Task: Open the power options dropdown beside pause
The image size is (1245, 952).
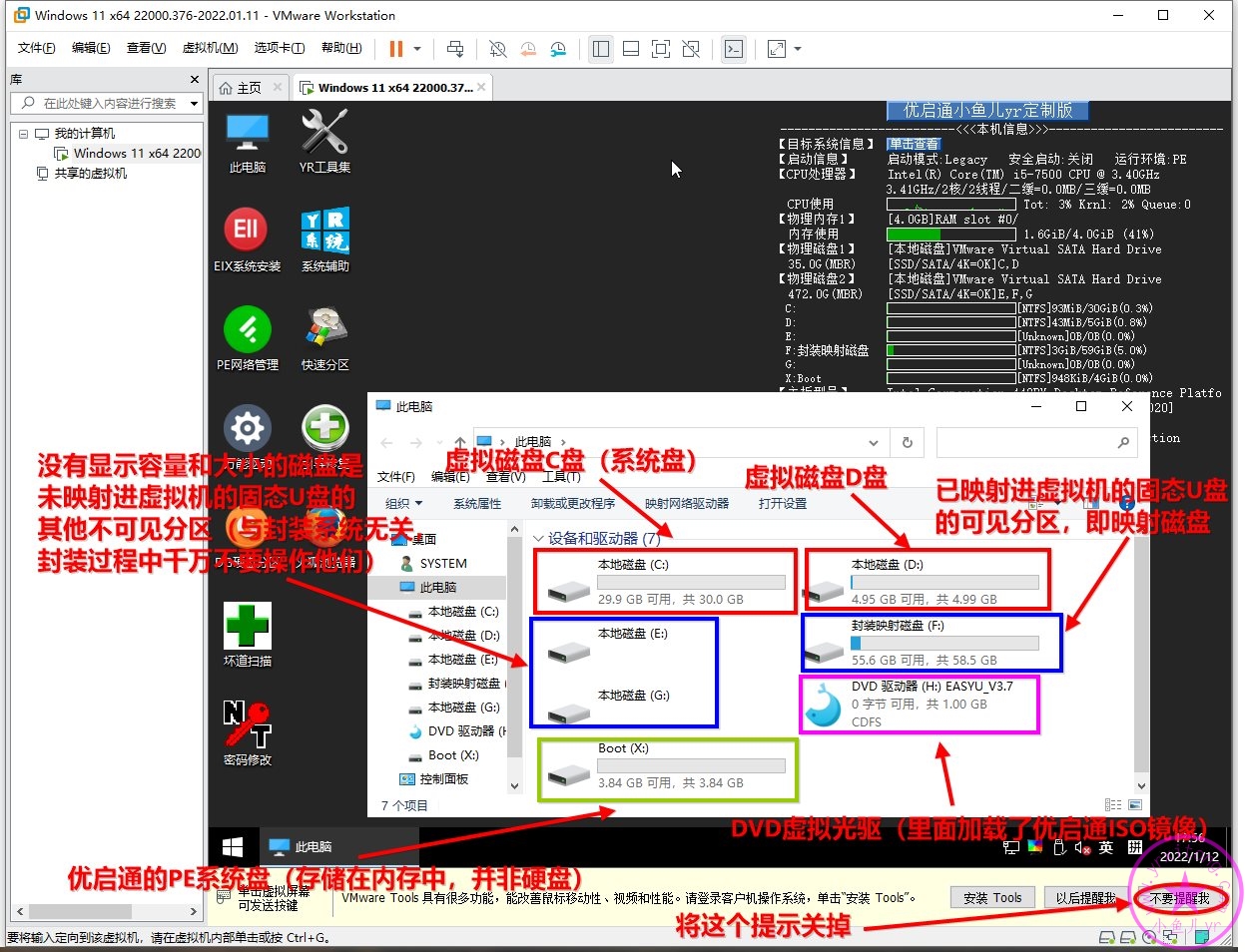Action: (417, 48)
